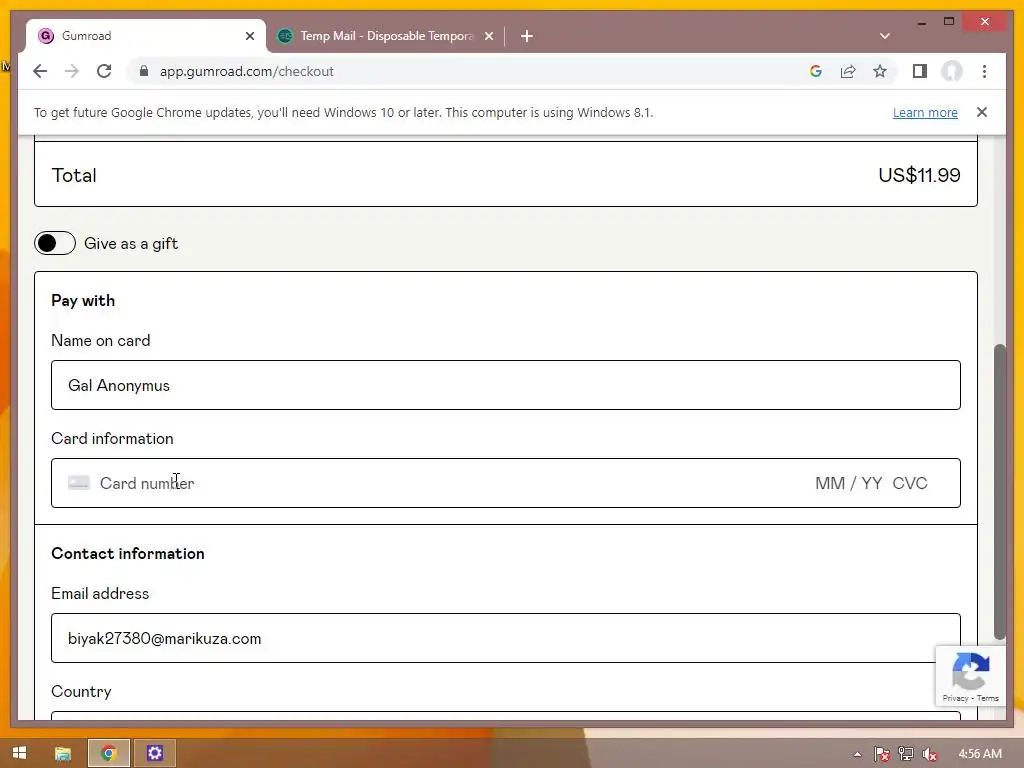Click the page vertical scrollbar thumb
Image resolution: width=1024 pixels, height=768 pixels.
[999, 491]
